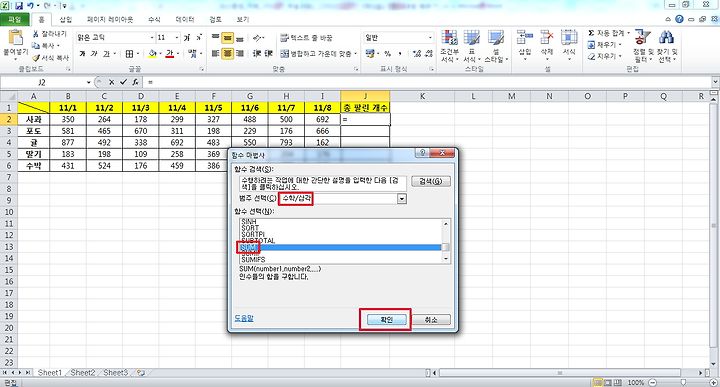This screenshot has width=720, height=387.
Task: Click the 확인 (OK) button in dialog
Action: 387,320
